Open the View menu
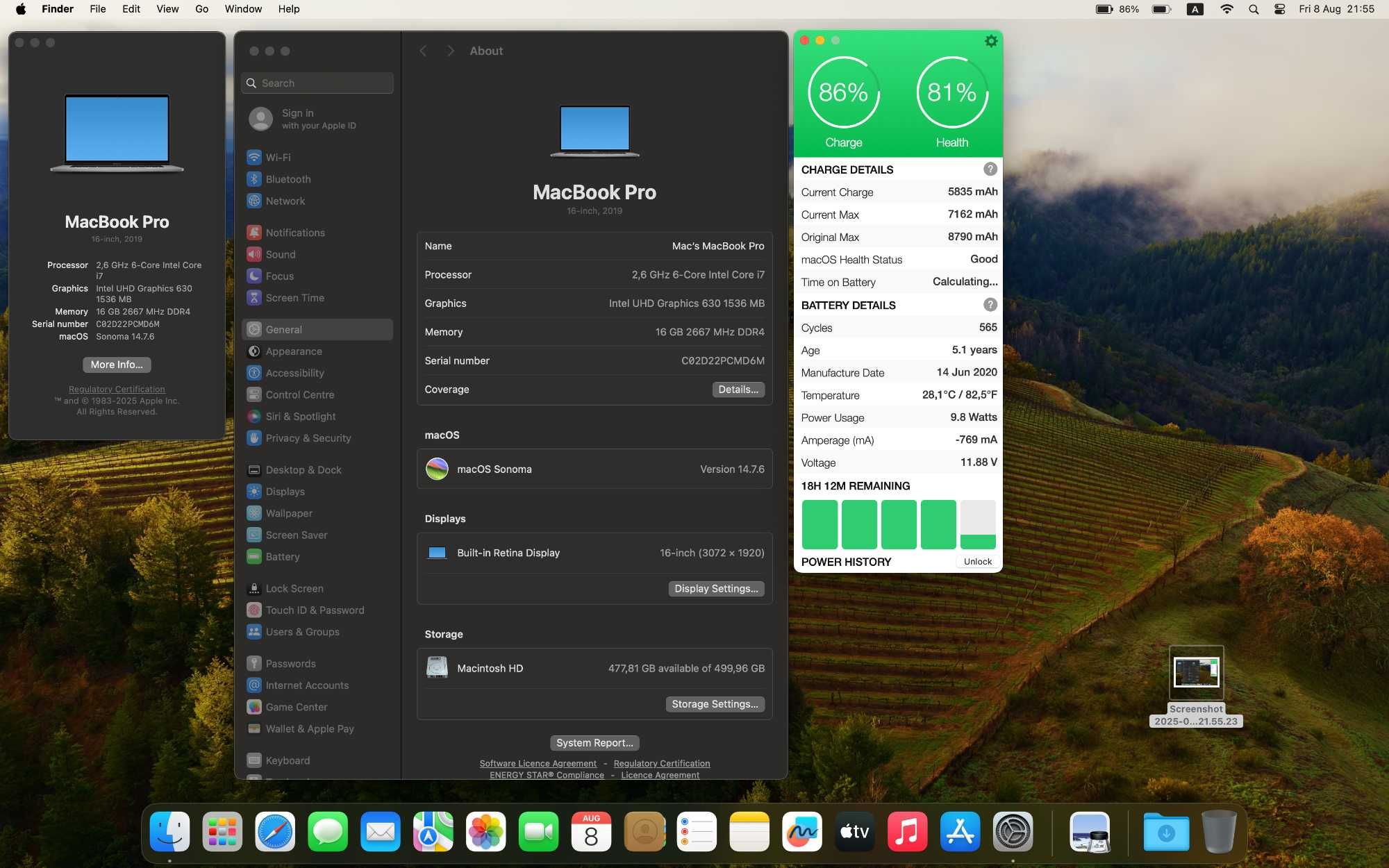 coord(167,9)
